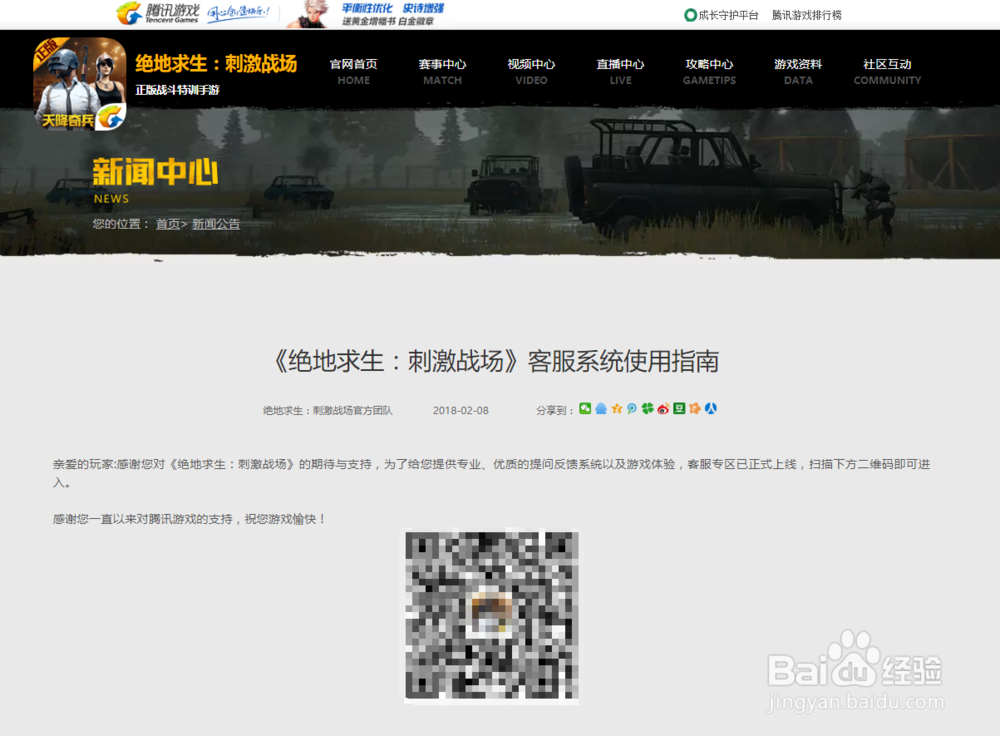Select the QR code image

492,615
